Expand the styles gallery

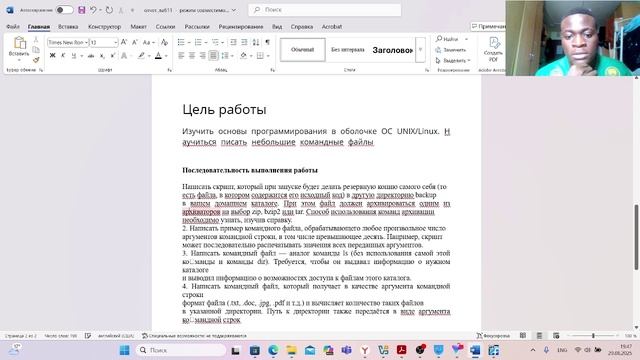pyautogui.click(x=420, y=50)
